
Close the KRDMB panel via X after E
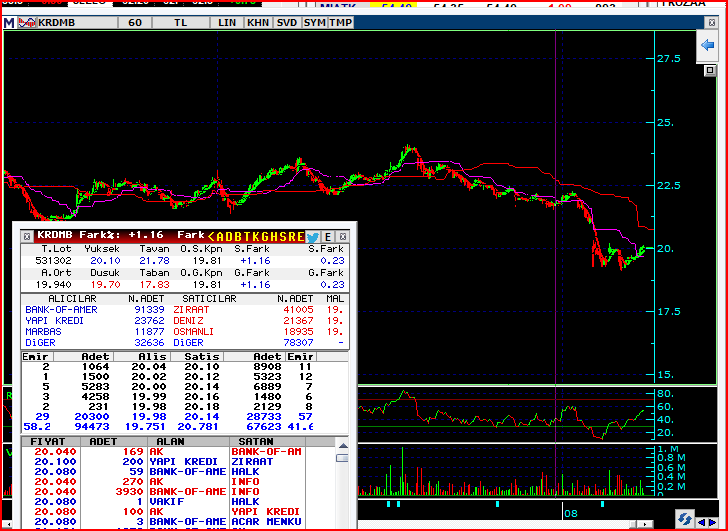(x=343, y=237)
